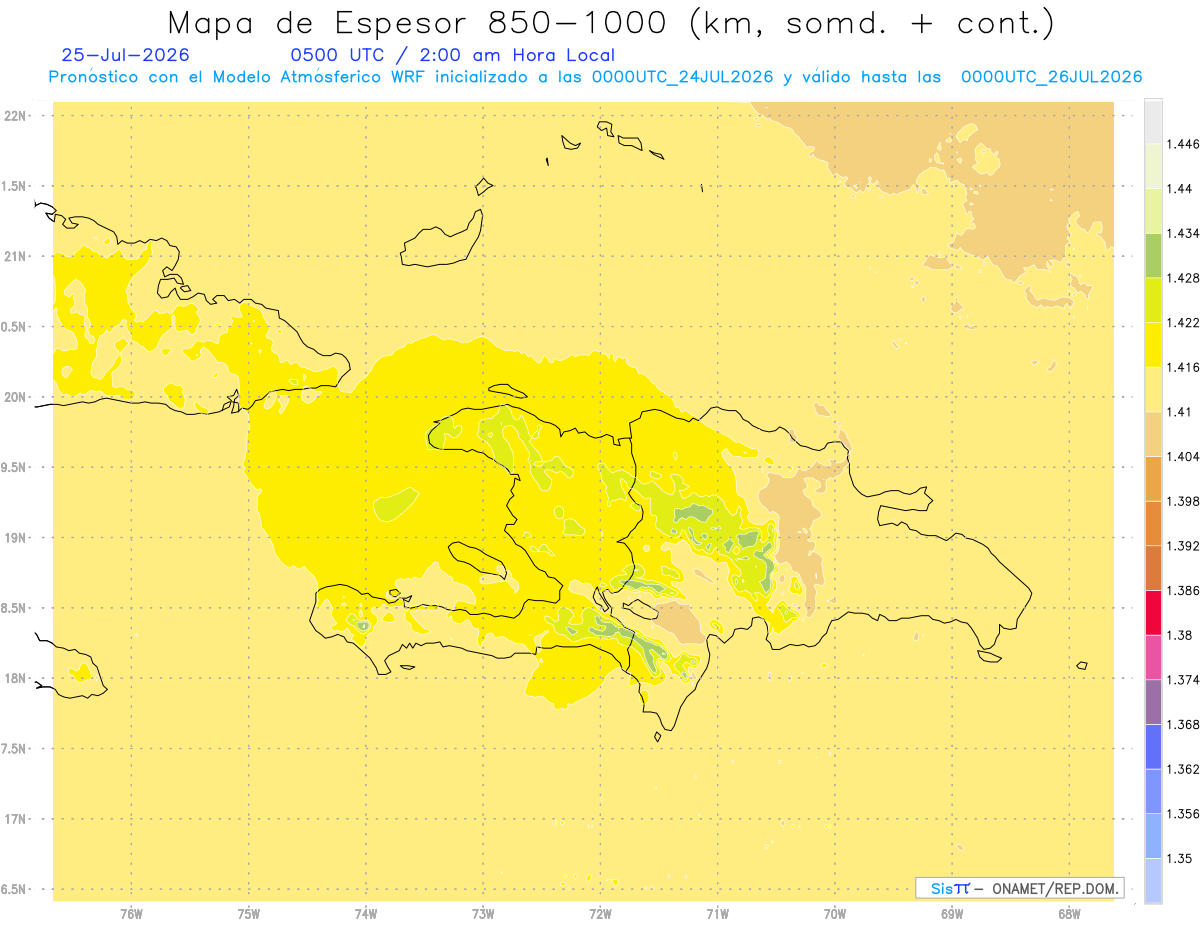
Task: Click the legend value '1.368'
Action: (x=1183, y=724)
